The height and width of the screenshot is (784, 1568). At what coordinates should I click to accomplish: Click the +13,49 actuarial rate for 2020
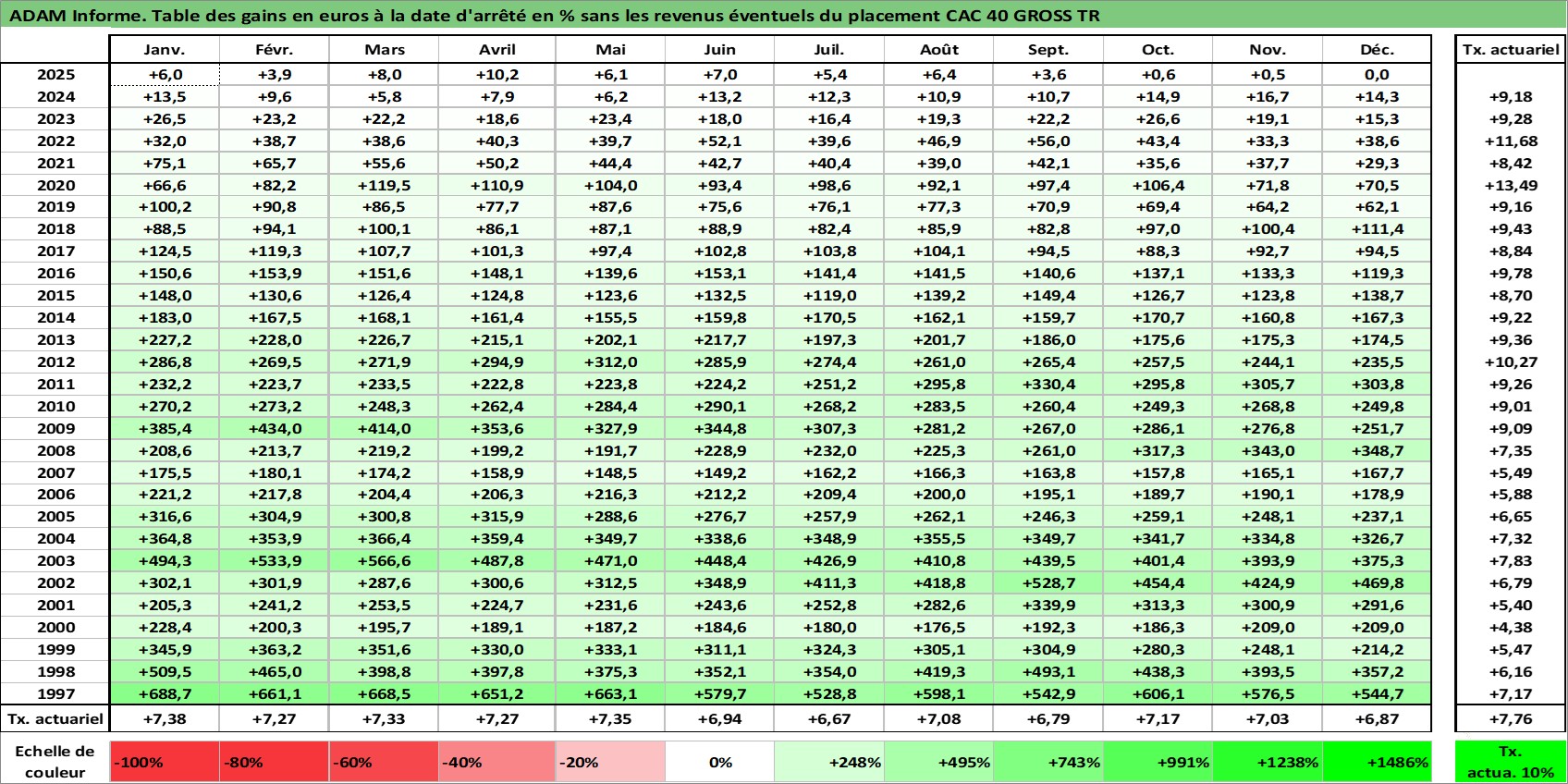(x=1511, y=185)
